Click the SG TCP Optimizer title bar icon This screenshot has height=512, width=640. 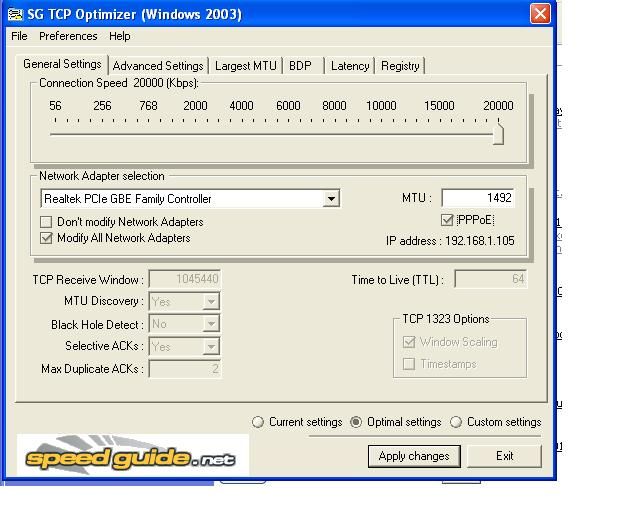click(16, 15)
